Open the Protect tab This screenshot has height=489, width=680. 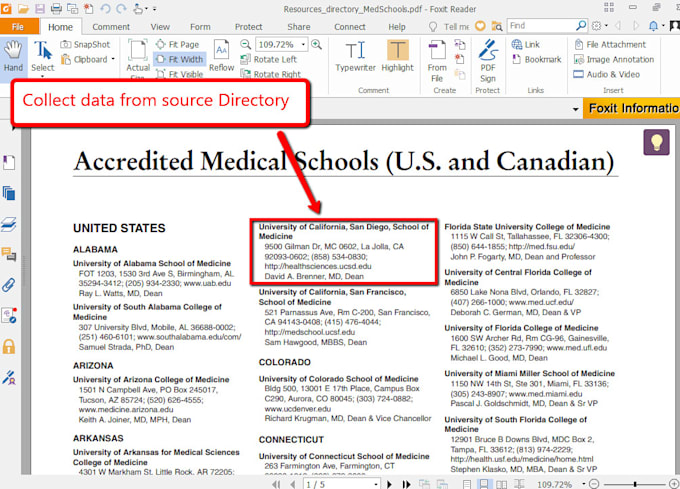click(248, 27)
